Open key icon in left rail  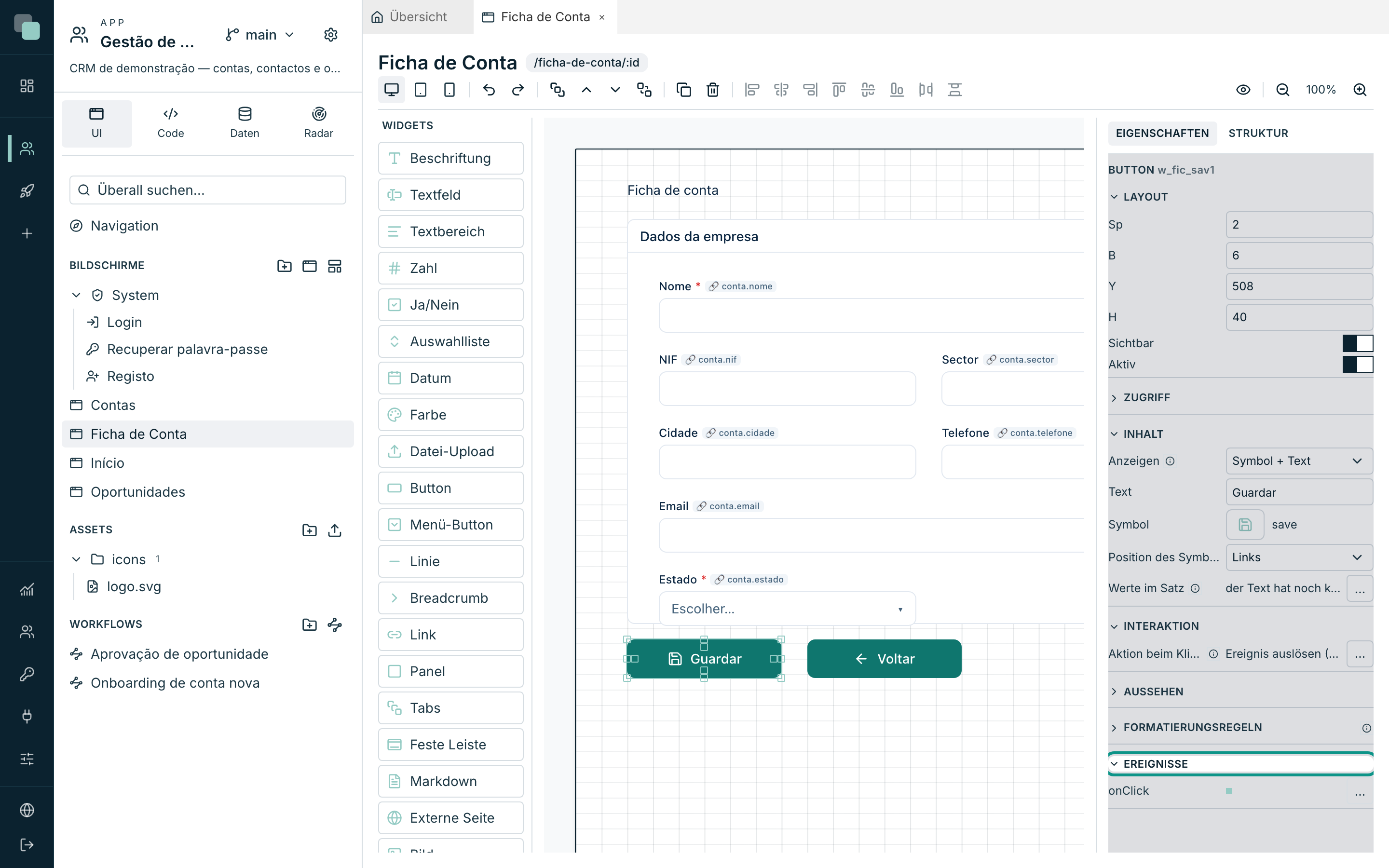point(27,673)
